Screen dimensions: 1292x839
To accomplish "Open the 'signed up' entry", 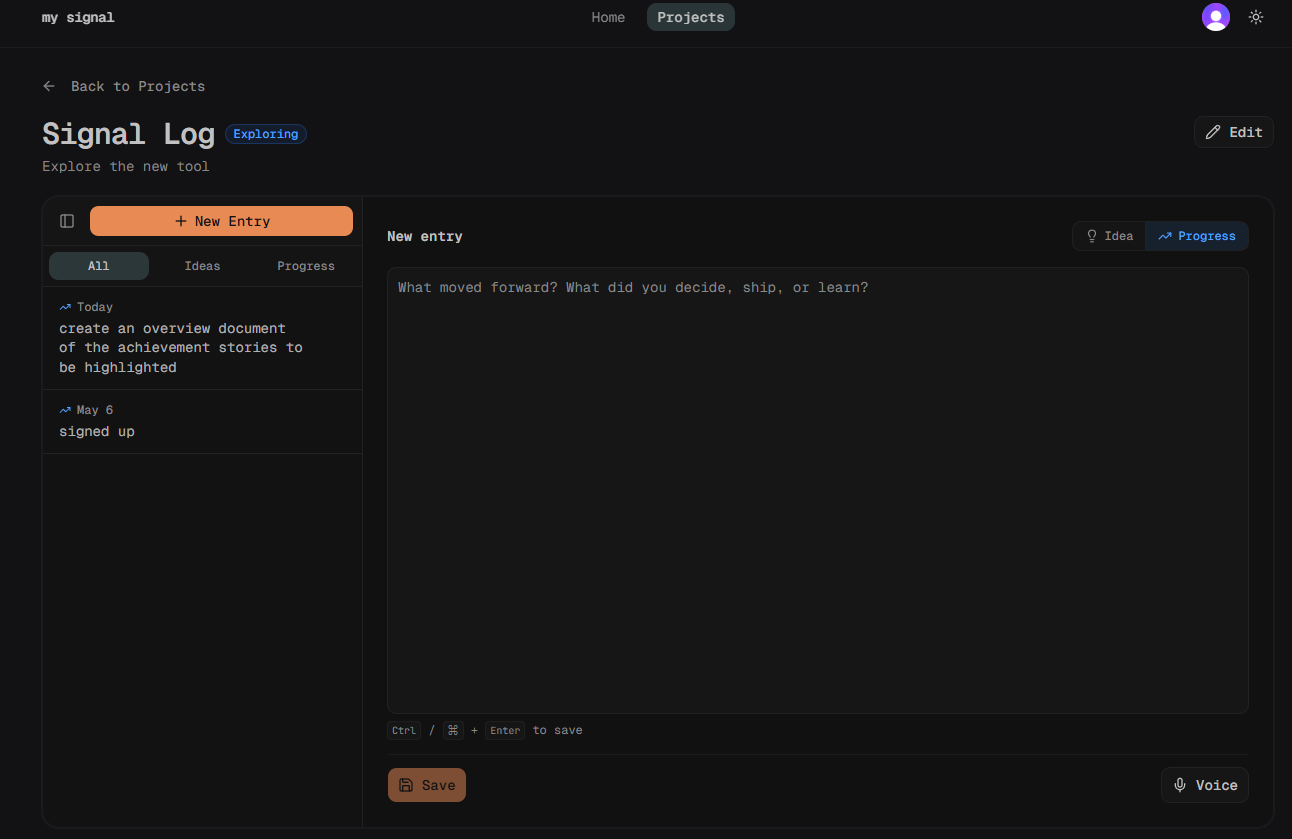I will [x=202, y=422].
